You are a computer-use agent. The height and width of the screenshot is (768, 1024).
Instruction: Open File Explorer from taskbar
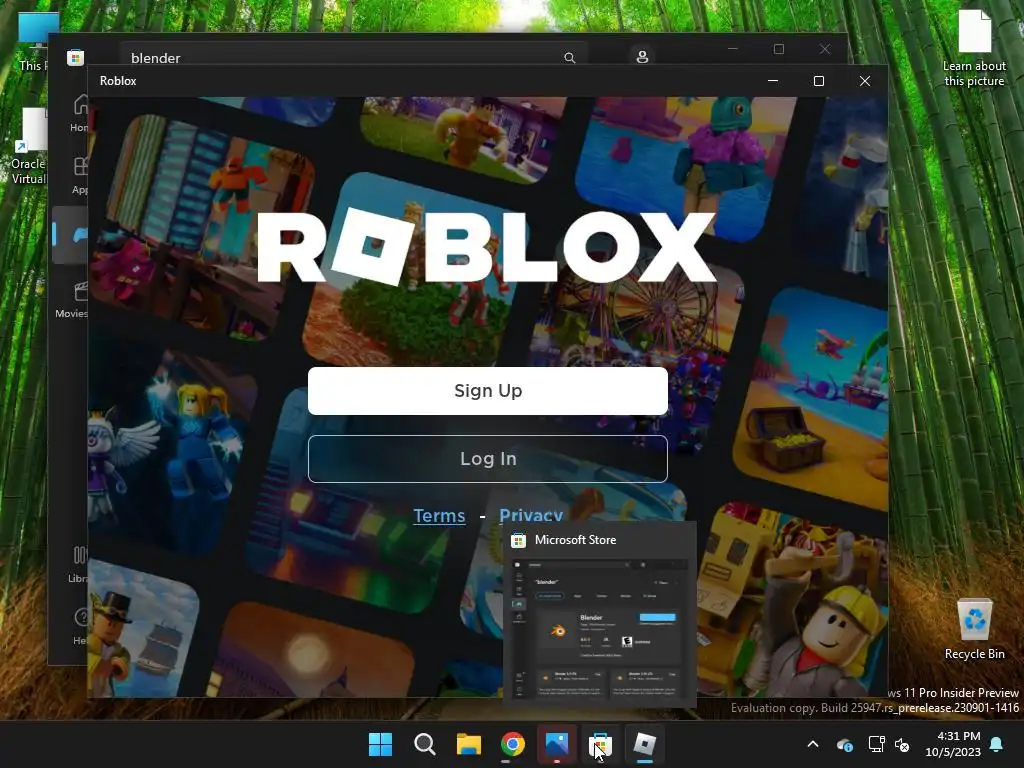[469, 744]
